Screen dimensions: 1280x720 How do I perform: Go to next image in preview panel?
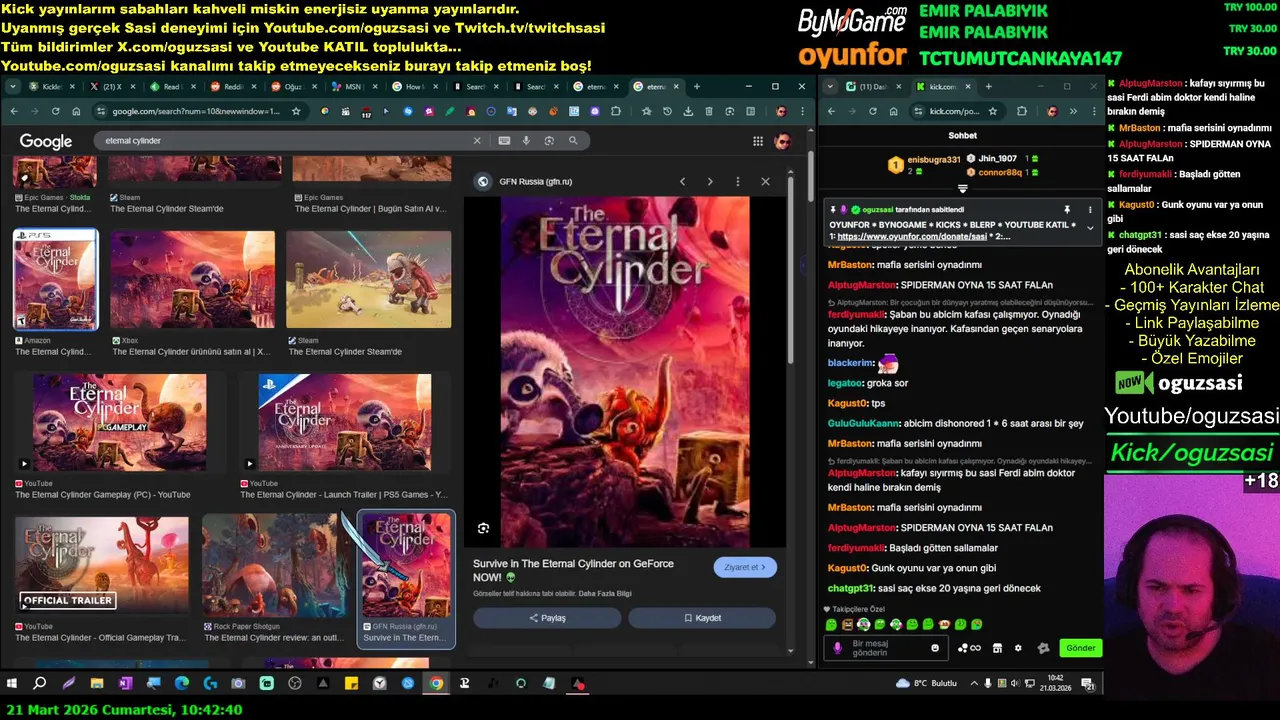[710, 181]
